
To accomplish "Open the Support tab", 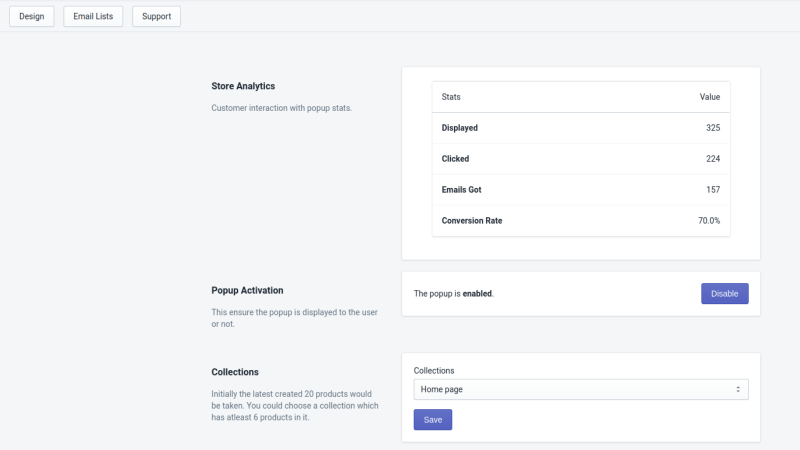I will point(156,16).
